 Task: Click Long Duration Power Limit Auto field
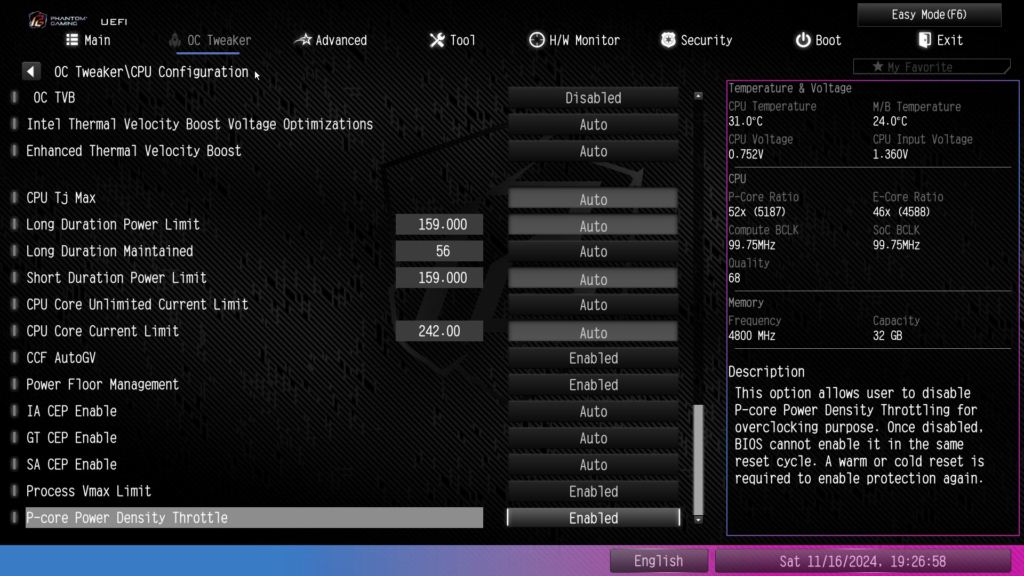[x=593, y=226]
